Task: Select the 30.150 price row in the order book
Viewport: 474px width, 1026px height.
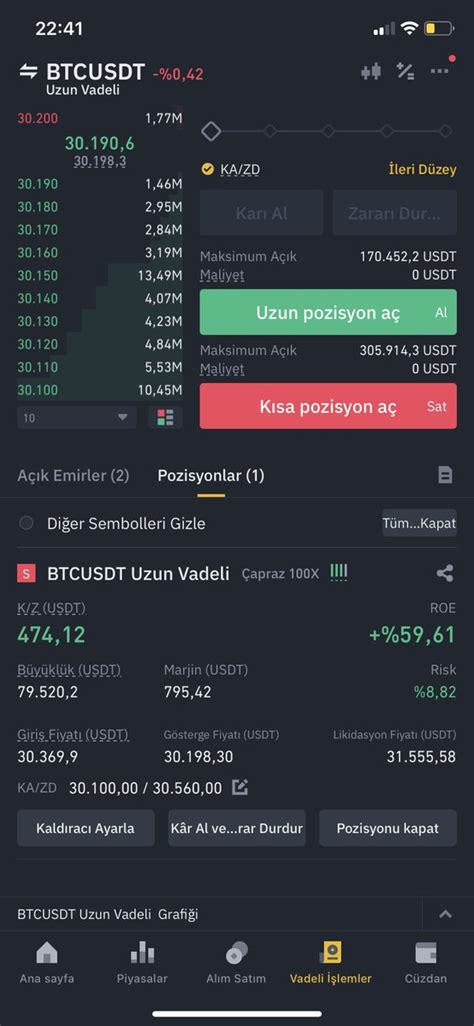Action: point(100,275)
